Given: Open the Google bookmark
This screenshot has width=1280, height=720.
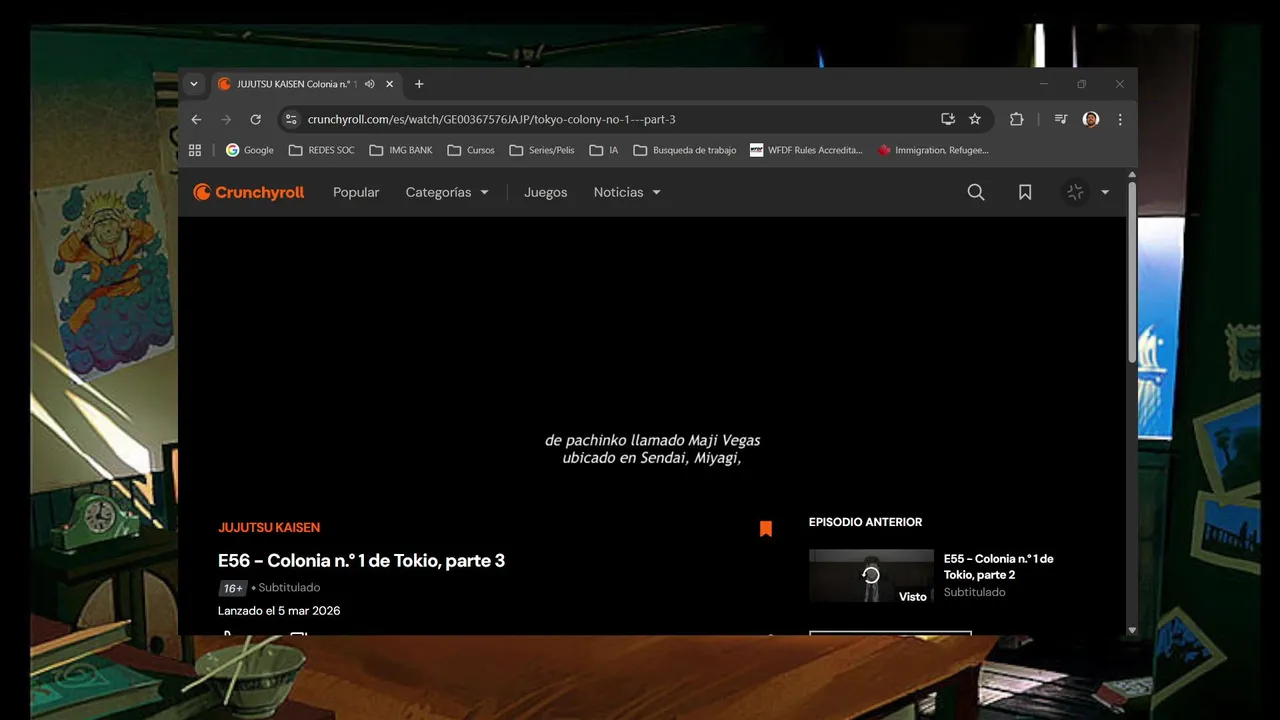Looking at the screenshot, I should (249, 150).
